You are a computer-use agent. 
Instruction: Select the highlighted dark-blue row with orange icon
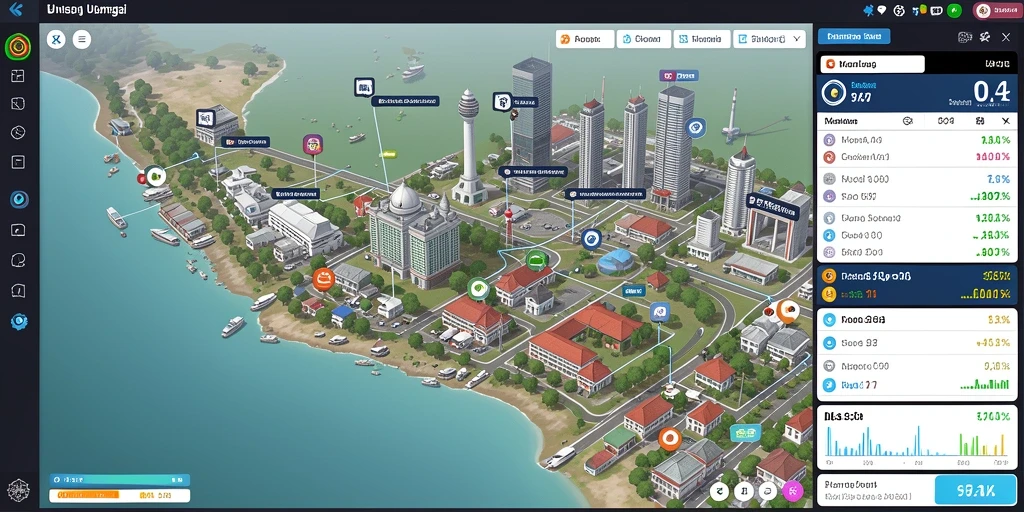(x=917, y=276)
